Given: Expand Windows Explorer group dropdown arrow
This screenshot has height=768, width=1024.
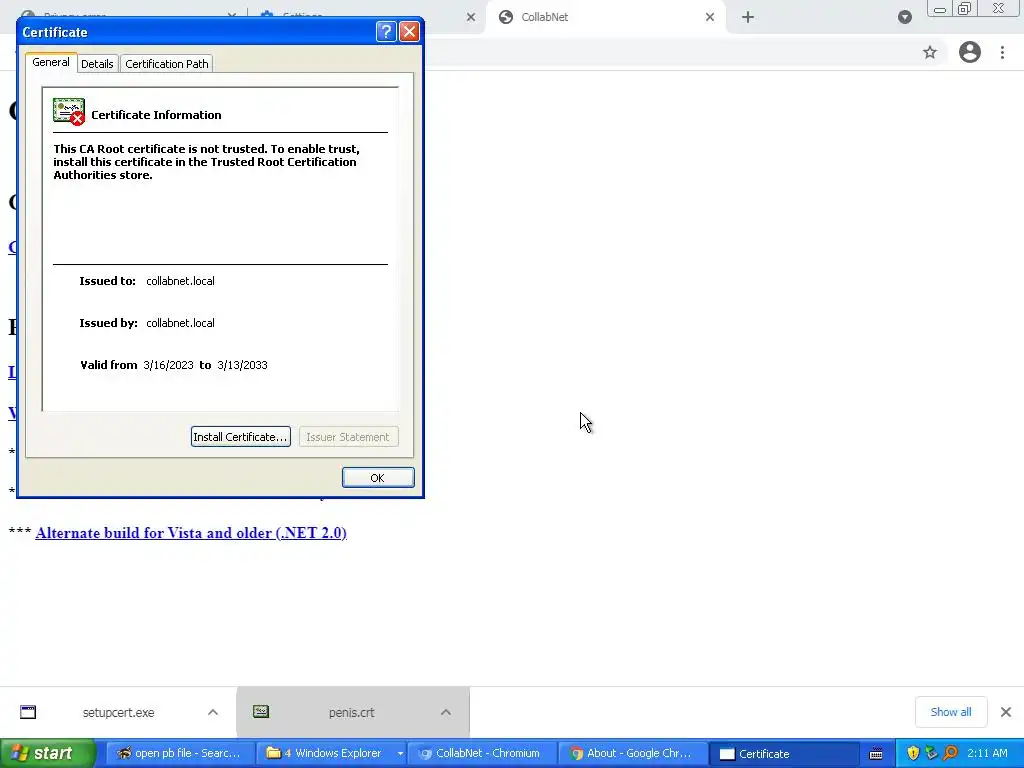Looking at the screenshot, I should (x=400, y=754).
